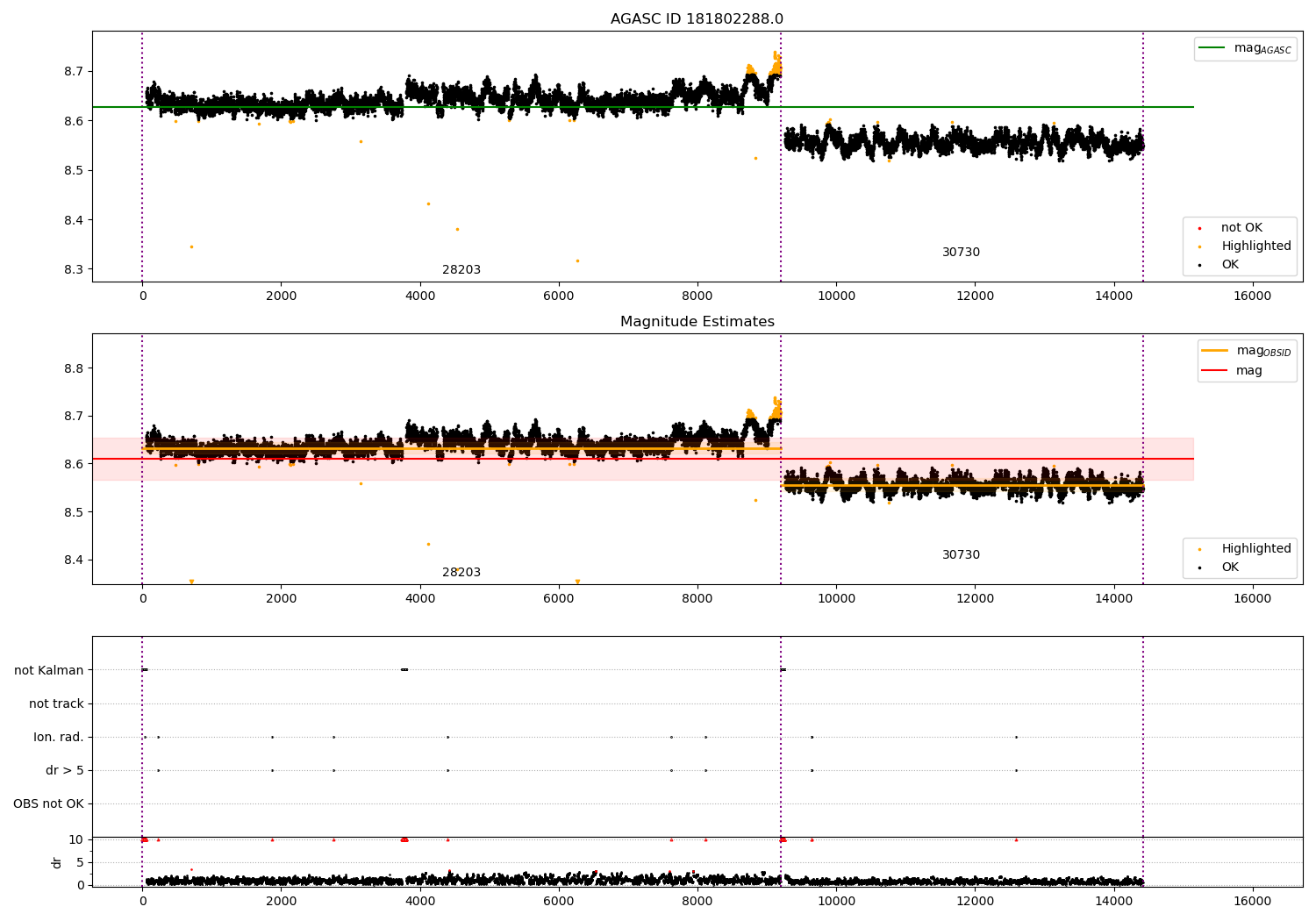Click x-tick 2000 under Magnitude Estimates plot
Screen dimensions: 1316x921
pyautogui.click(x=281, y=599)
